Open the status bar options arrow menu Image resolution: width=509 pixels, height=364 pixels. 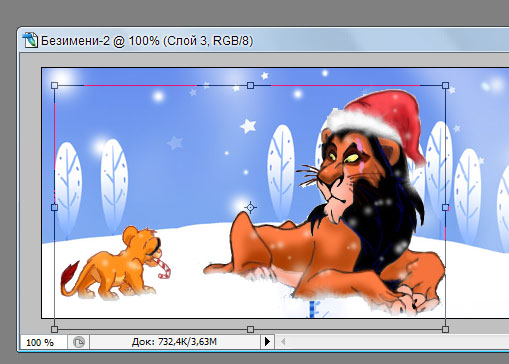[267, 342]
